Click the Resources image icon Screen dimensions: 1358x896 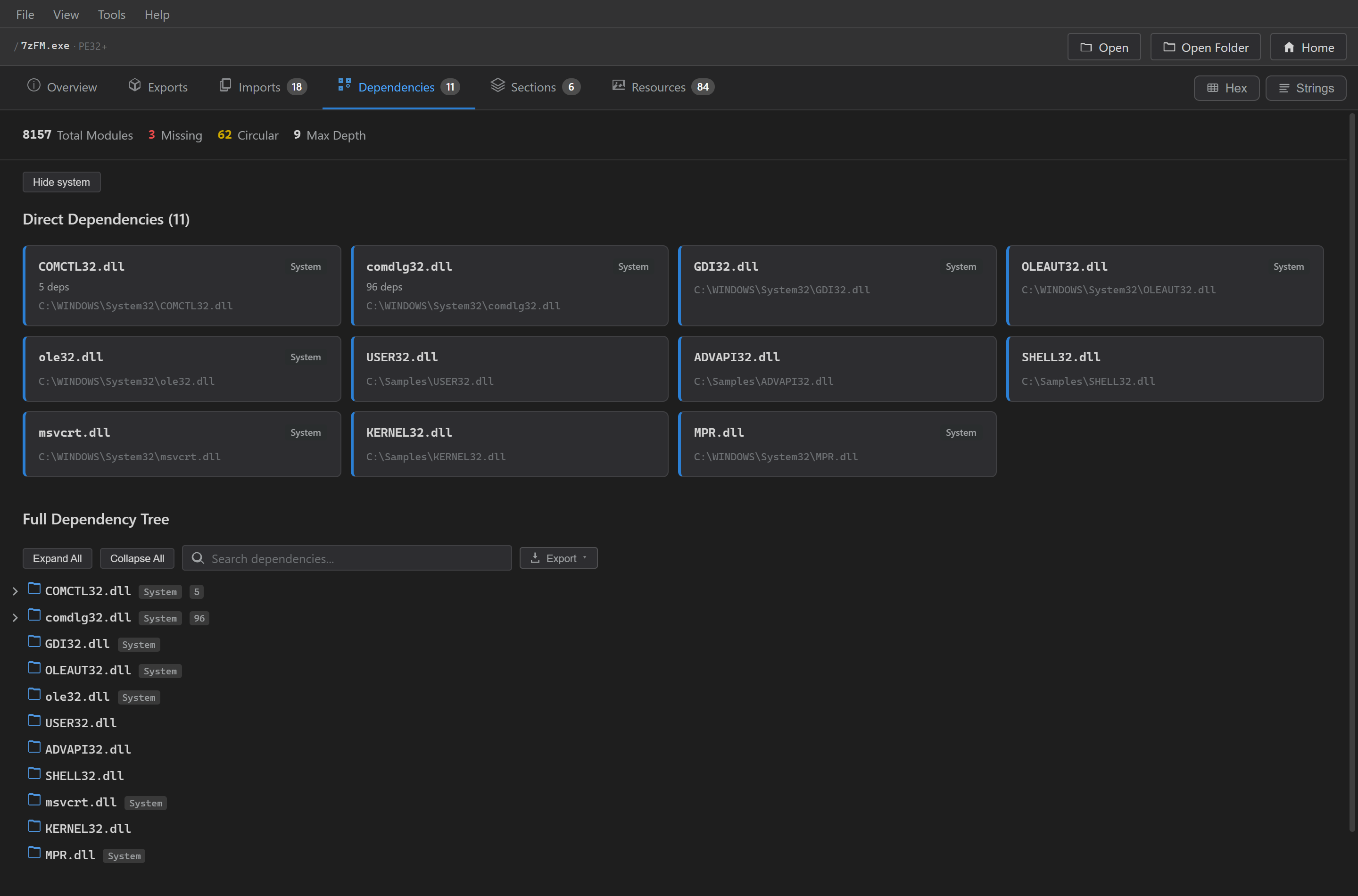pos(618,86)
